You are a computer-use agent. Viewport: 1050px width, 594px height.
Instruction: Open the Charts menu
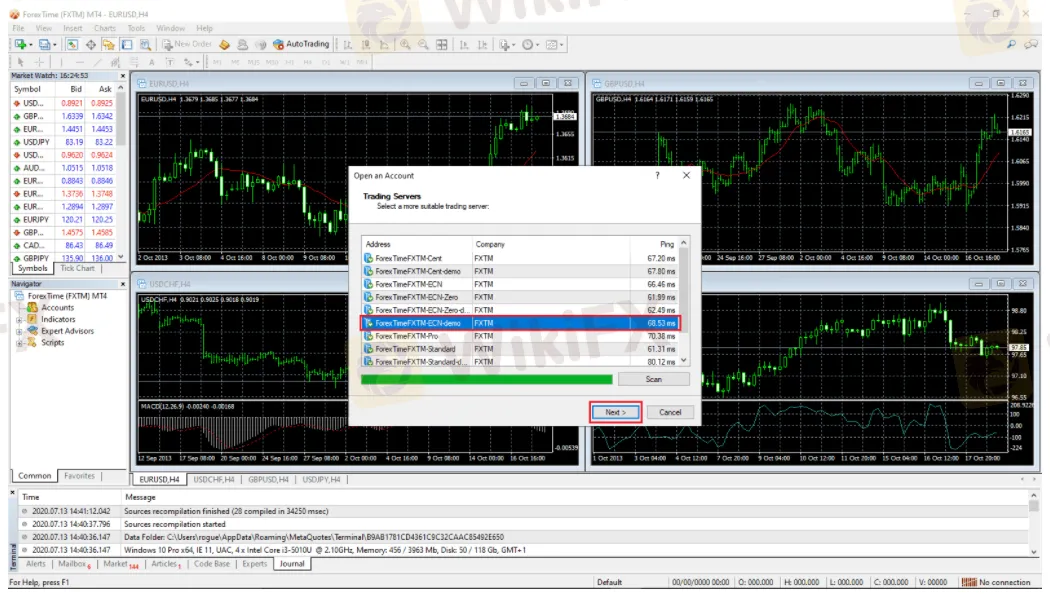click(104, 28)
